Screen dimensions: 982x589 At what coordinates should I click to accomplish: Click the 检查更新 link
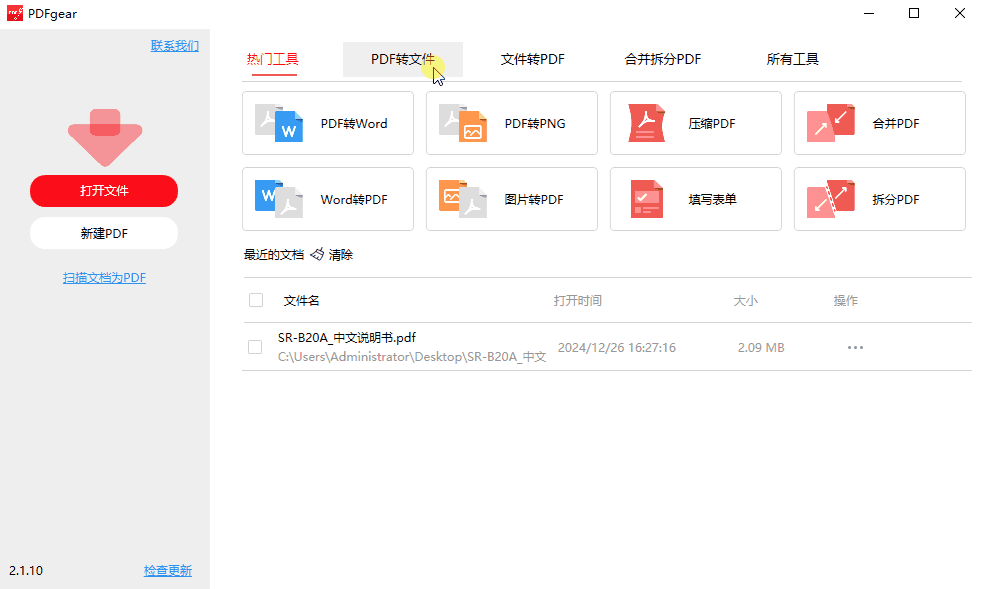[x=167, y=571]
